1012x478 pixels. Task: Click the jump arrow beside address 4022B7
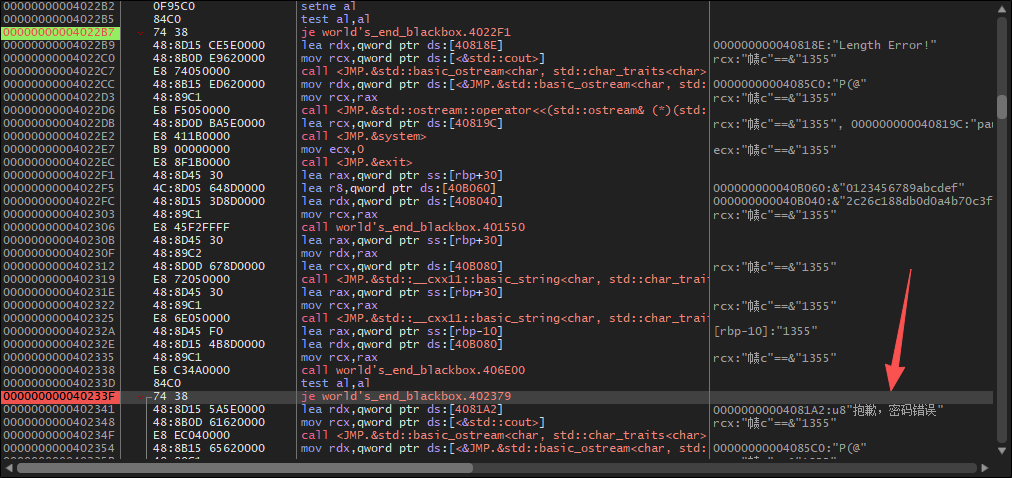click(140, 32)
